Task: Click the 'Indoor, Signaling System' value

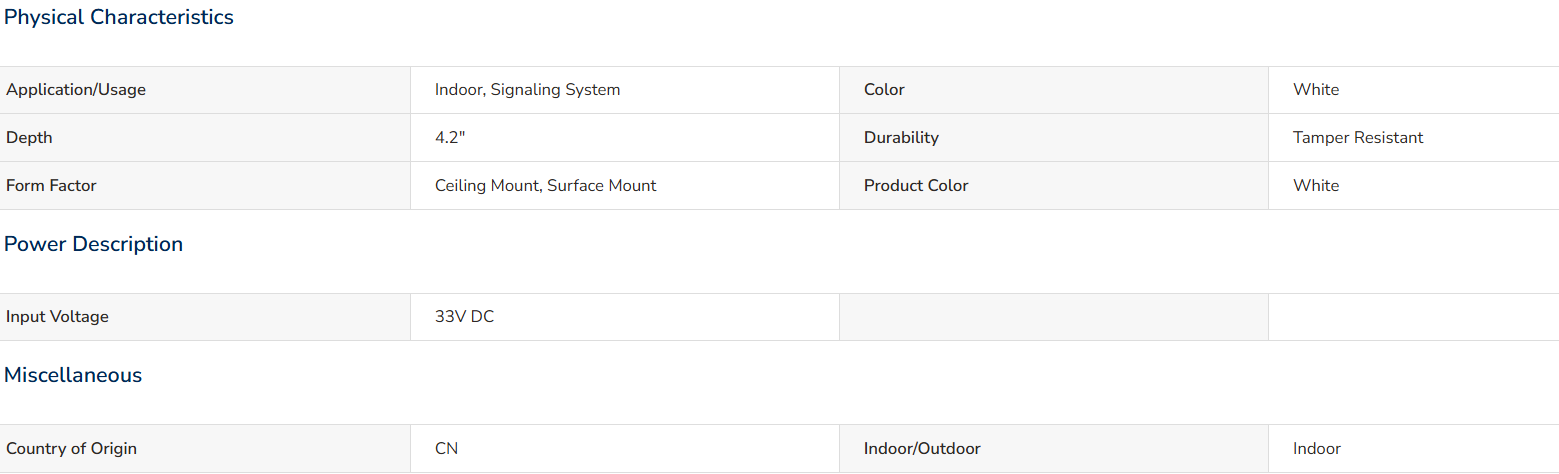Action: coord(527,90)
